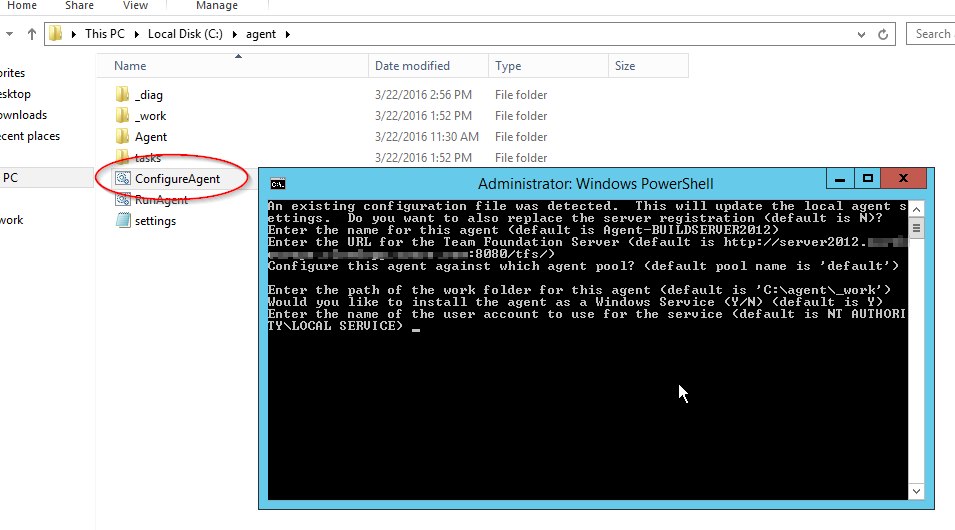
Task: Click the PowerShell vertical scrollbar thumb
Action: (916, 228)
